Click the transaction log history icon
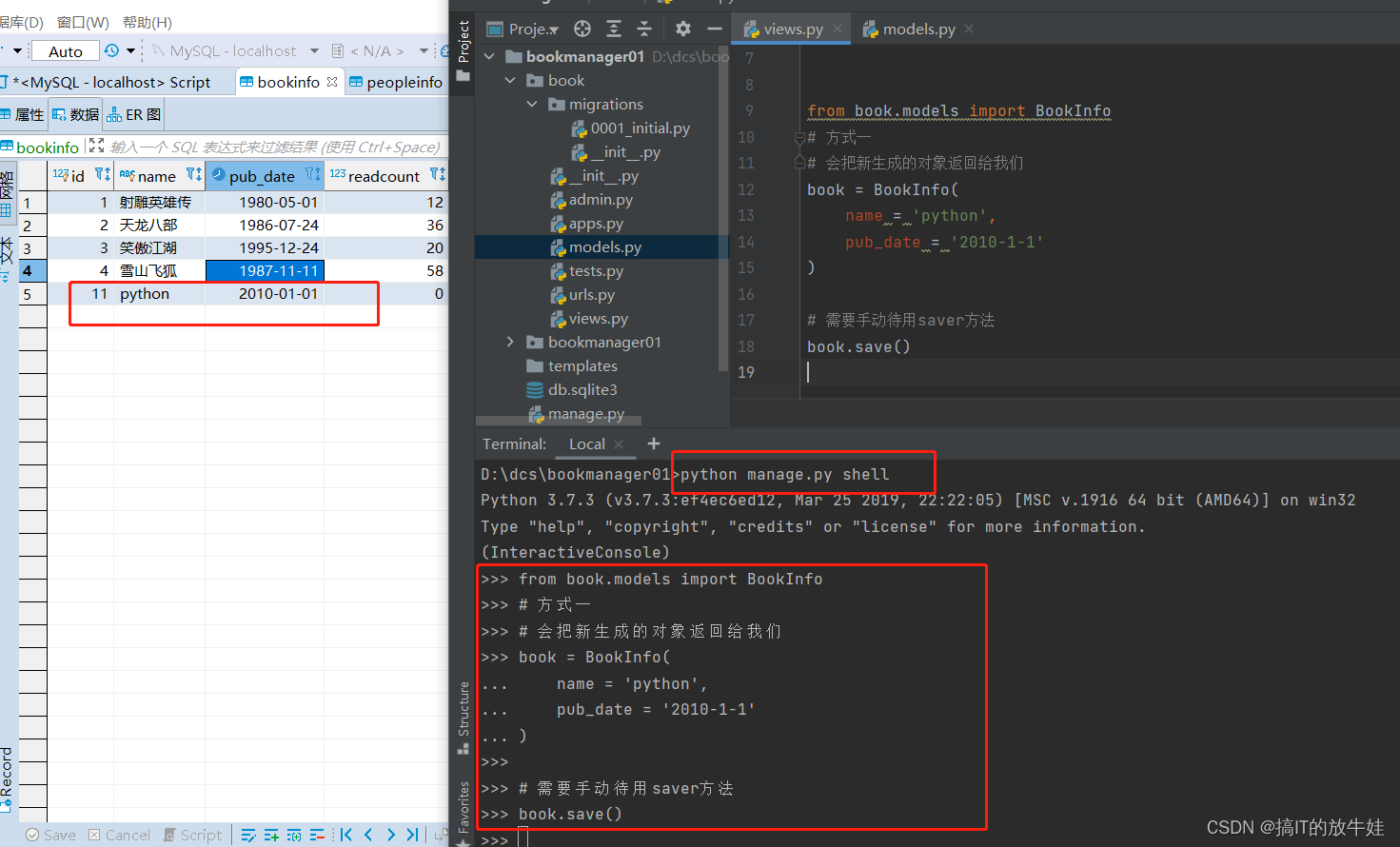This screenshot has width=1400, height=847. pos(112,50)
